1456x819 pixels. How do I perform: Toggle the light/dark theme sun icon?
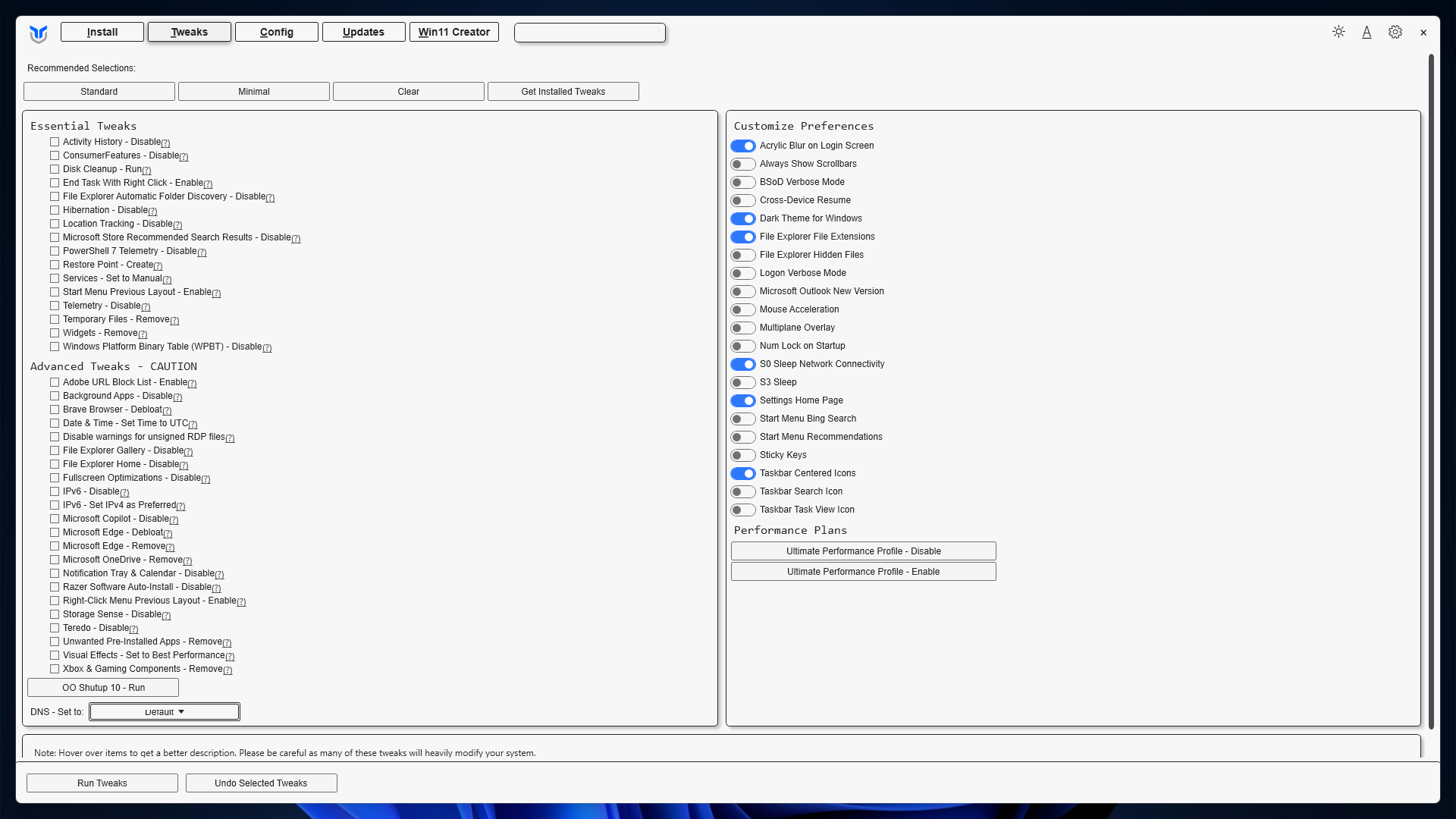[x=1338, y=32]
